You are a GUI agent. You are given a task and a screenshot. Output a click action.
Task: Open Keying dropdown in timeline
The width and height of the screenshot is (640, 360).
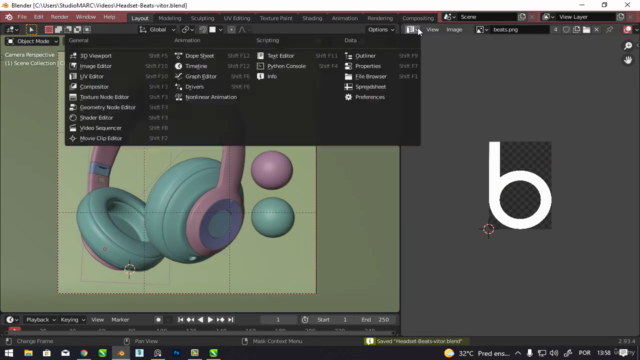pyautogui.click(x=73, y=320)
